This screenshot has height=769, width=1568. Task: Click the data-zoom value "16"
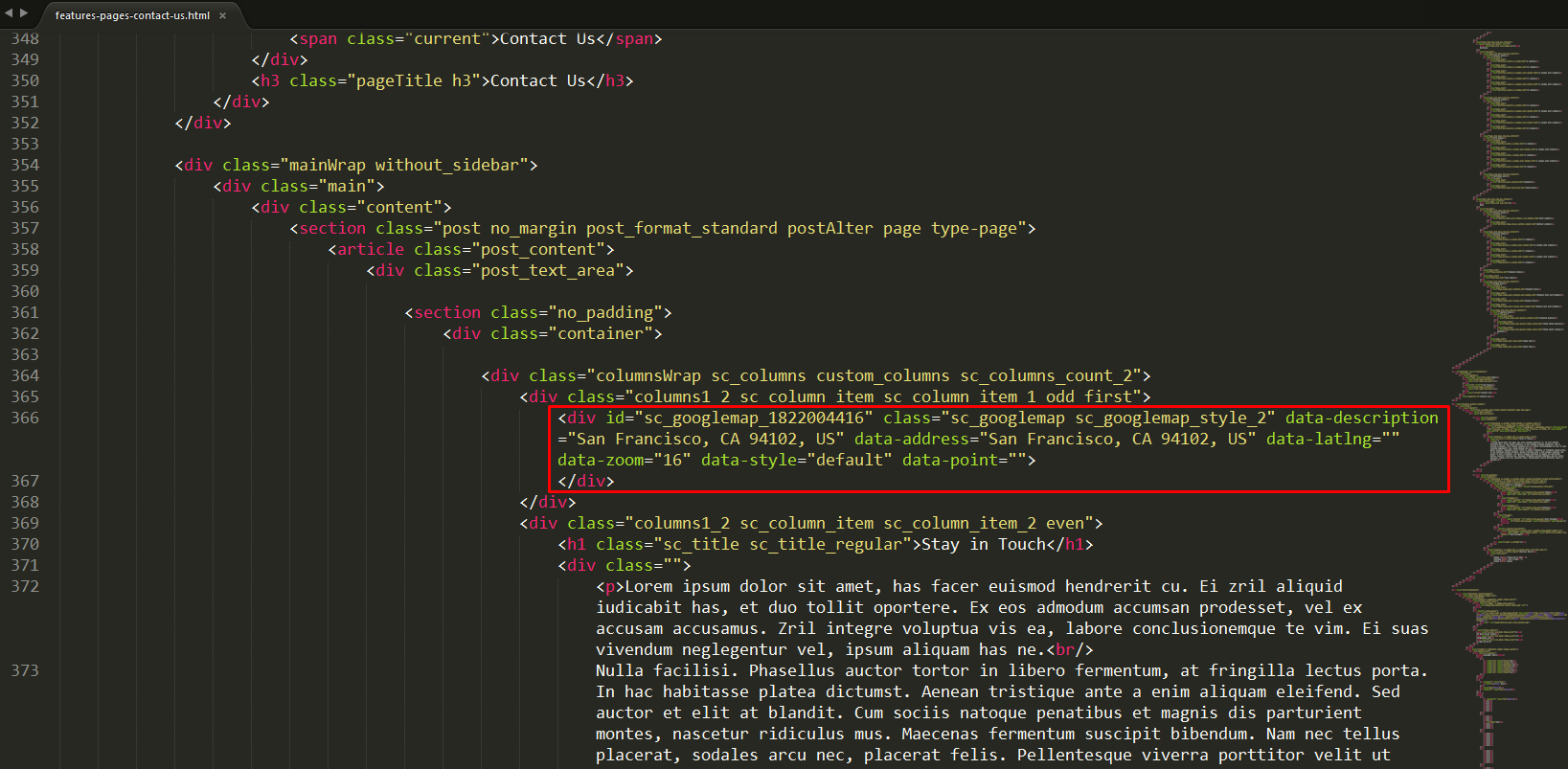671,460
